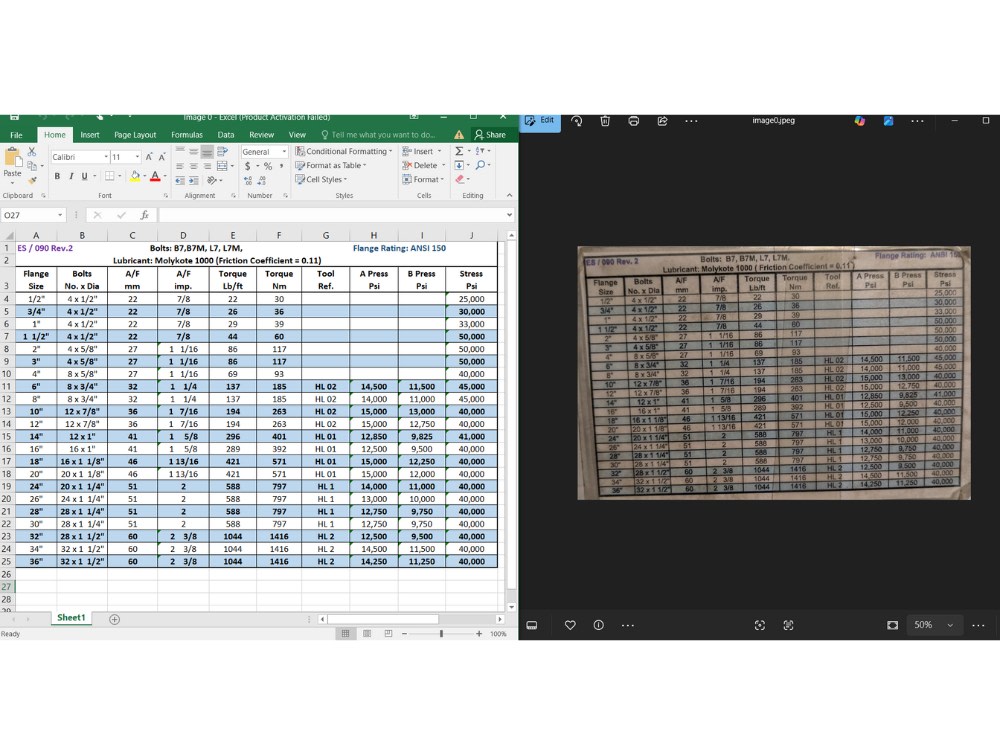
Task: Click the Decrease Font Size icon
Action: 162,157
